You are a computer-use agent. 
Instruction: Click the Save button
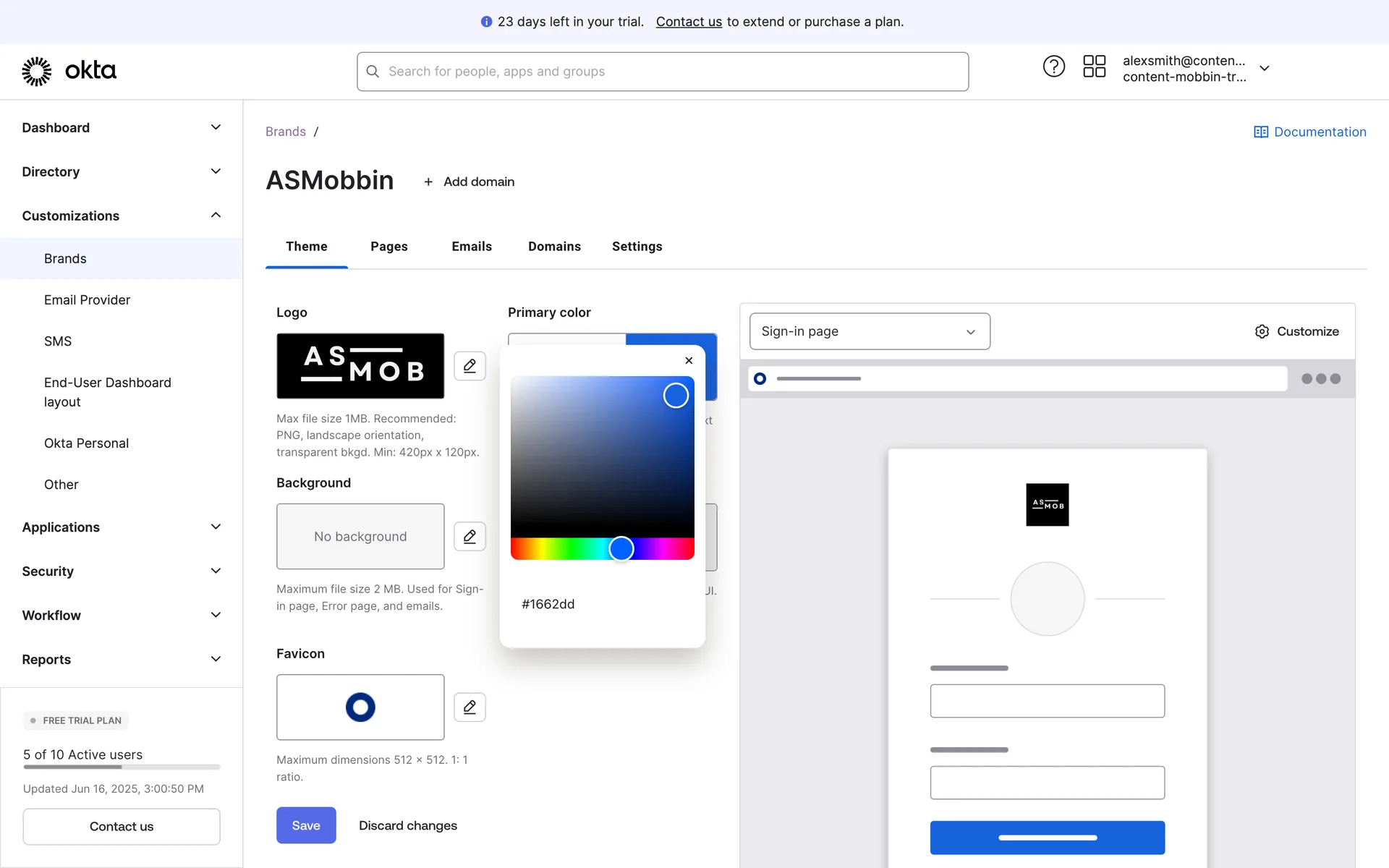(305, 825)
